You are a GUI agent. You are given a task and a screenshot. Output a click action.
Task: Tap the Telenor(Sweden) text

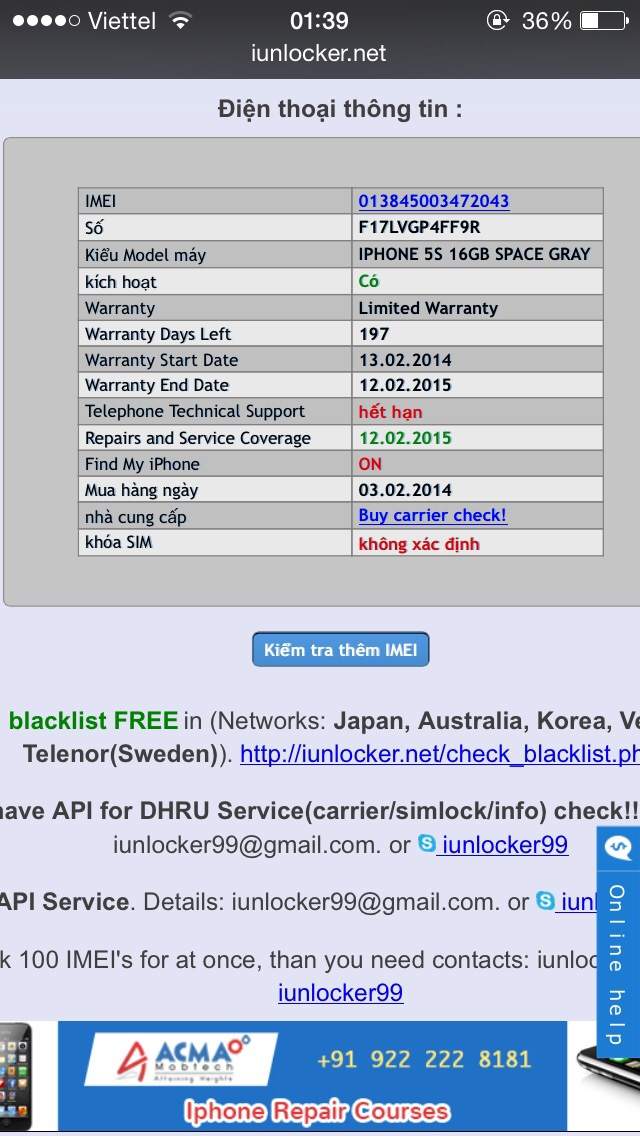123,754
